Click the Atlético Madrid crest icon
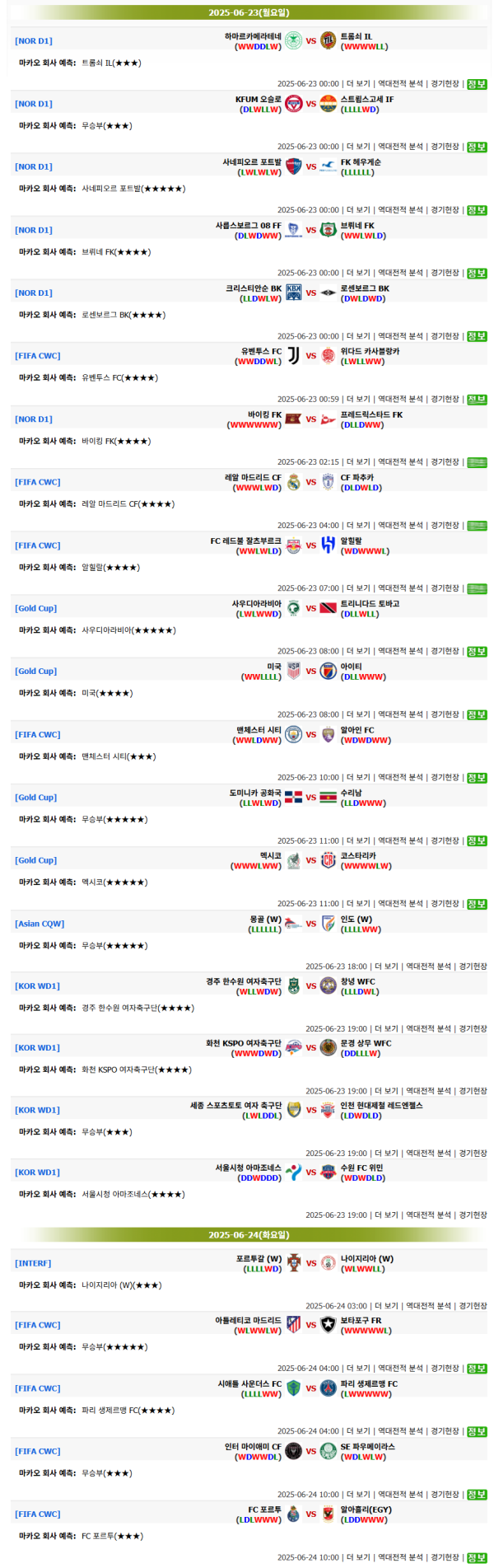This screenshot has height=1568, width=494. (x=294, y=1325)
